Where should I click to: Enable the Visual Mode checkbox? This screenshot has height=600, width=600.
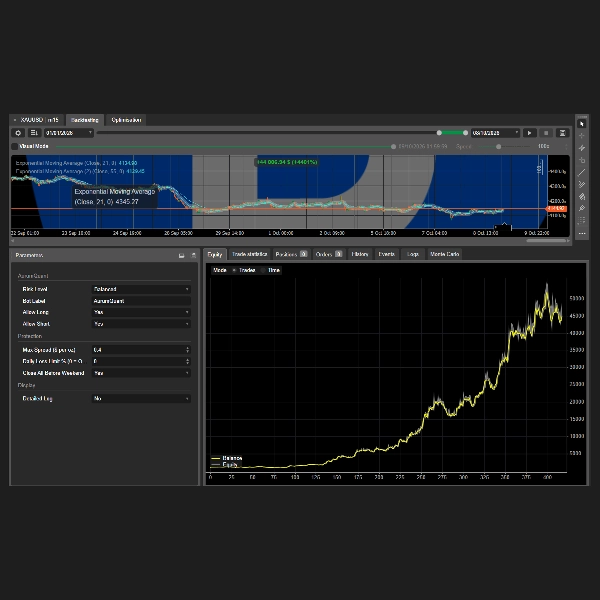tap(15, 146)
